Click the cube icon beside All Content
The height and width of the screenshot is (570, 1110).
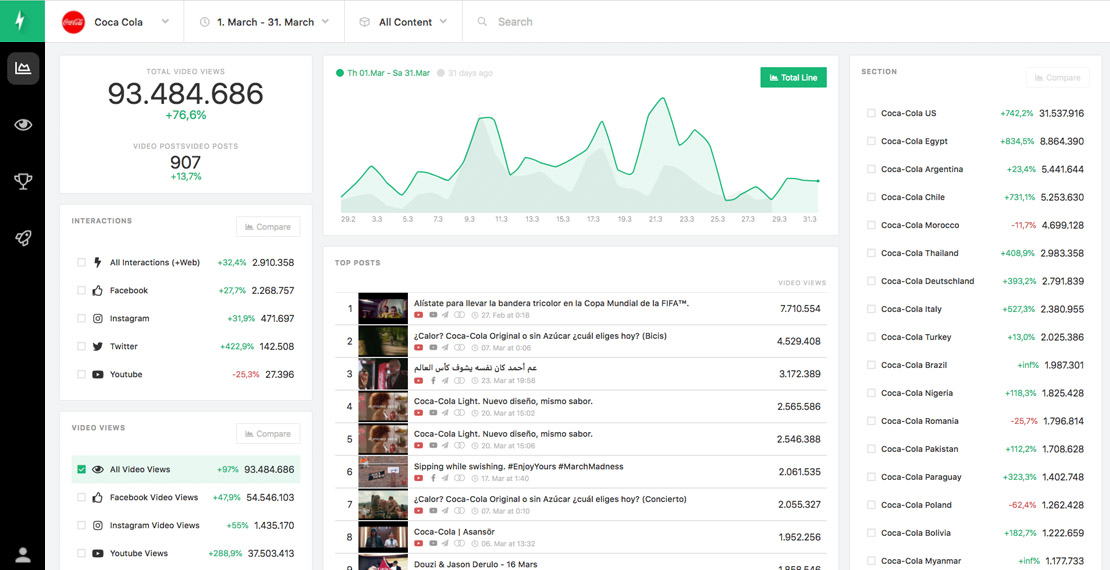[x=365, y=22]
